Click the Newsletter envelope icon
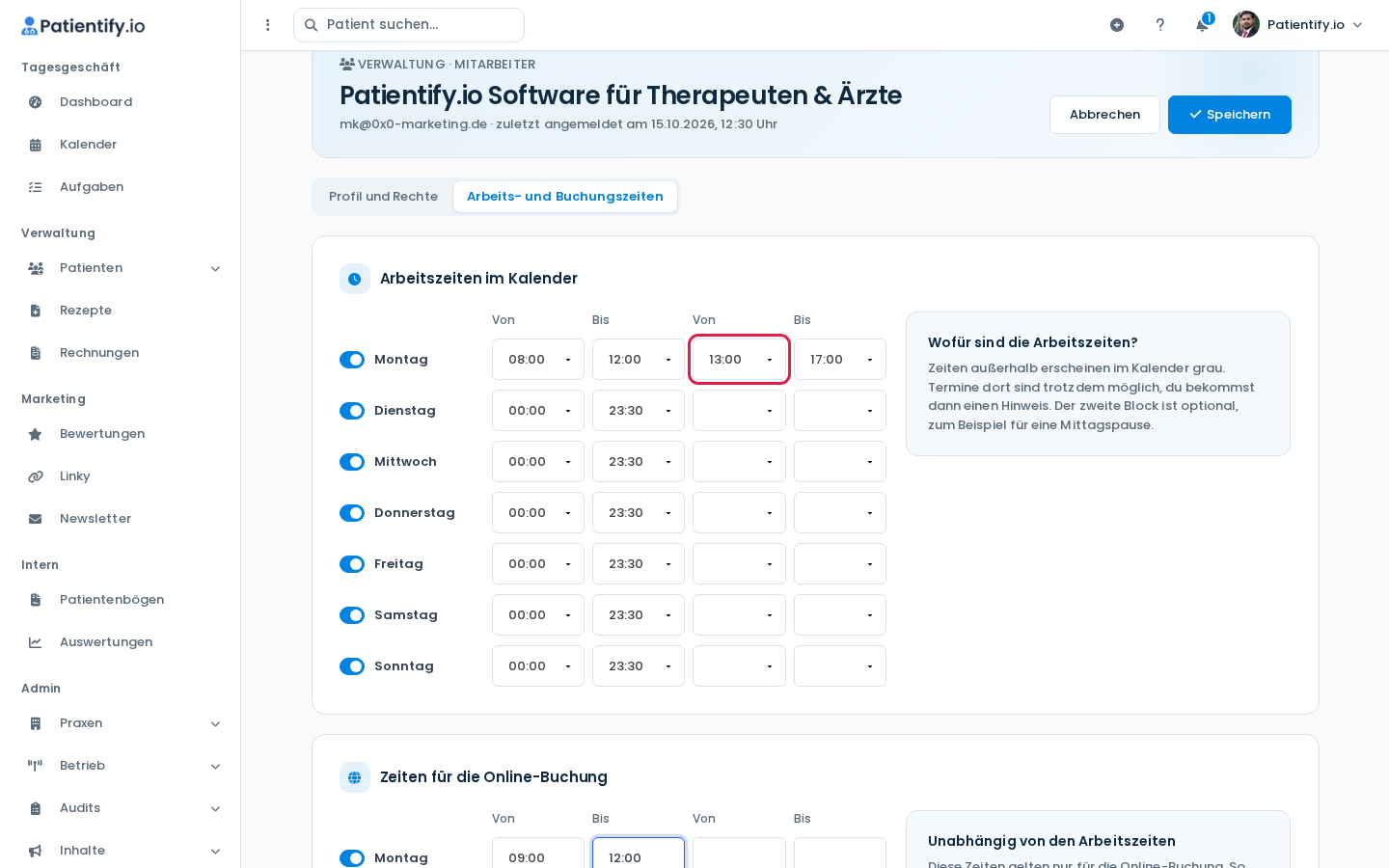This screenshot has width=1389, height=868. click(x=36, y=519)
